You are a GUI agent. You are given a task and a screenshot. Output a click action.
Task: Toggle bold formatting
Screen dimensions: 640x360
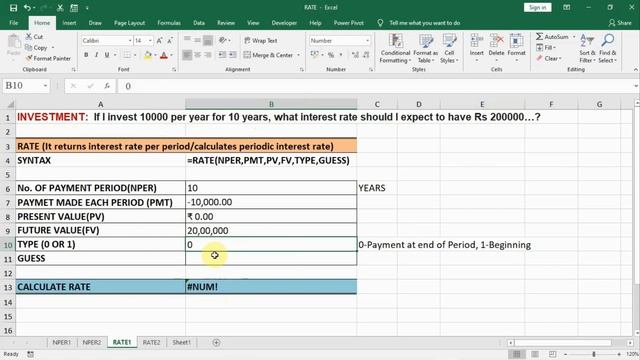86,55
